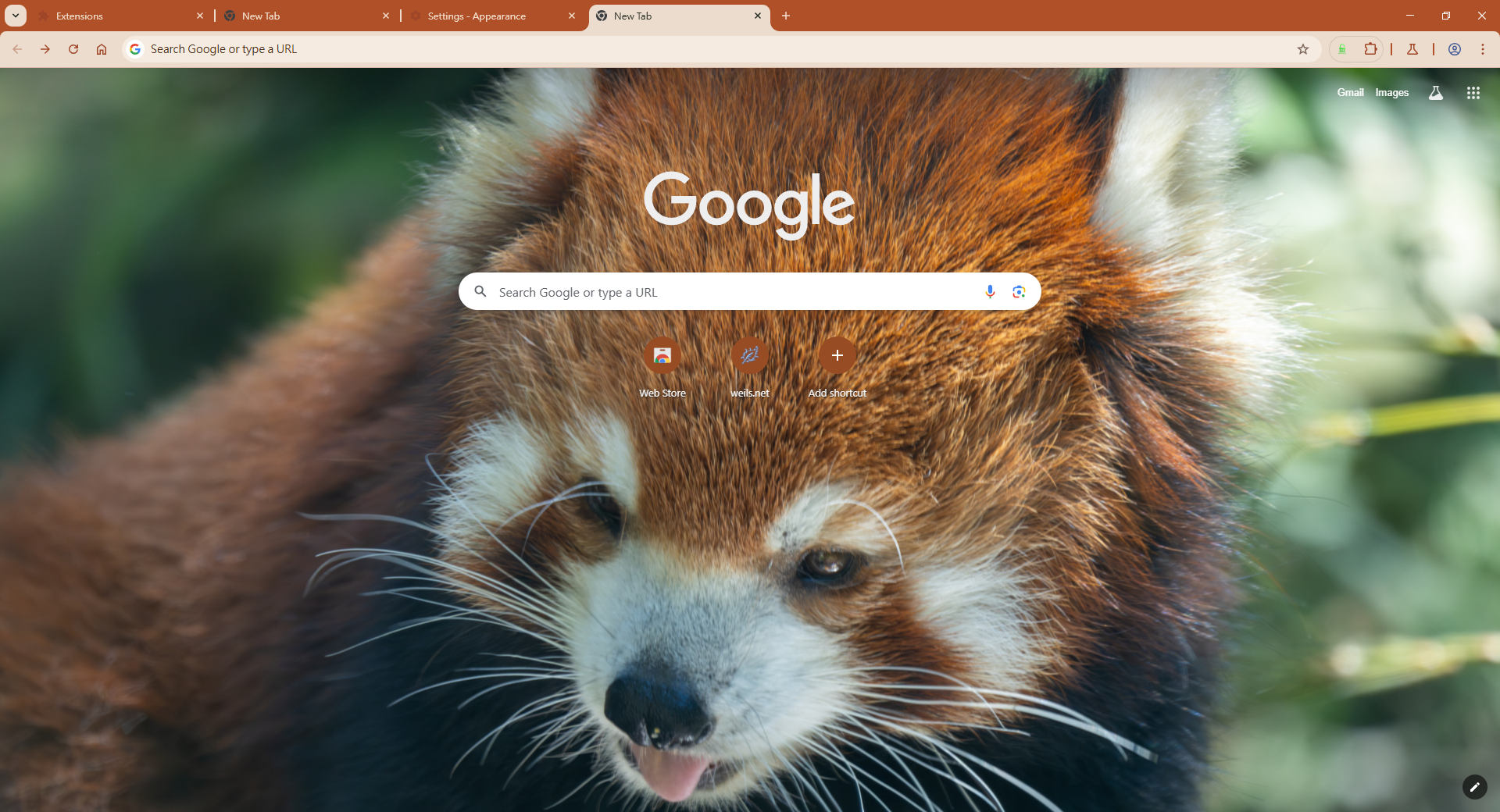
Task: Reload the current page
Action: pyautogui.click(x=73, y=48)
